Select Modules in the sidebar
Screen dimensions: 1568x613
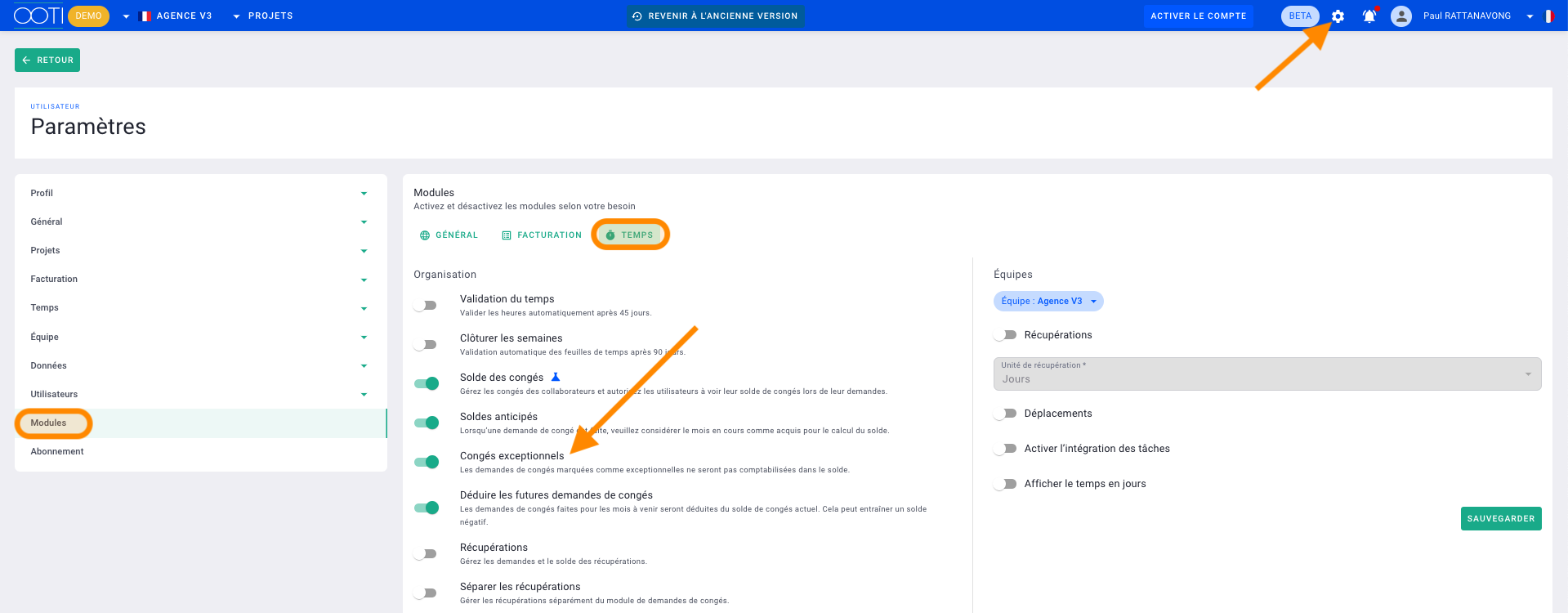200,423
